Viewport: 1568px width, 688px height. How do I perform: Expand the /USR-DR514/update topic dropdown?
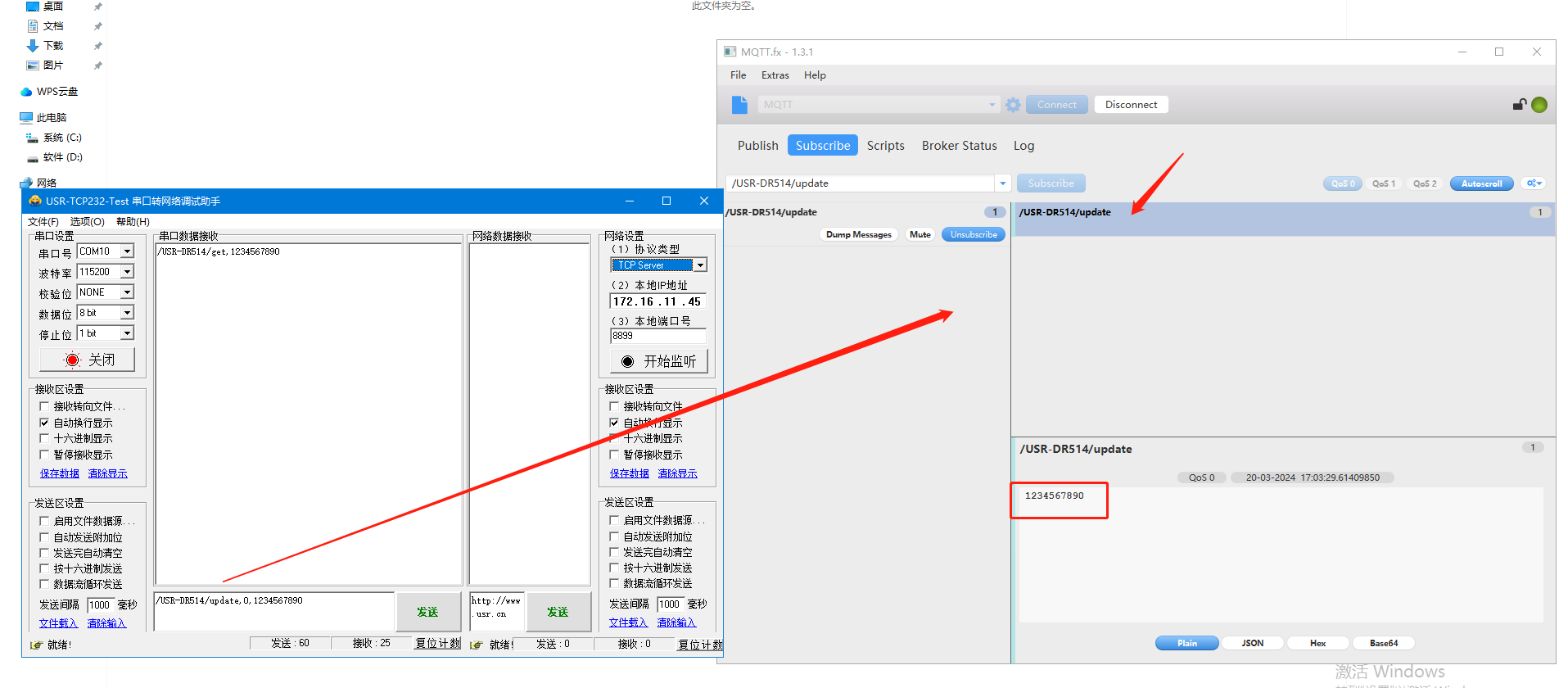pos(1003,183)
